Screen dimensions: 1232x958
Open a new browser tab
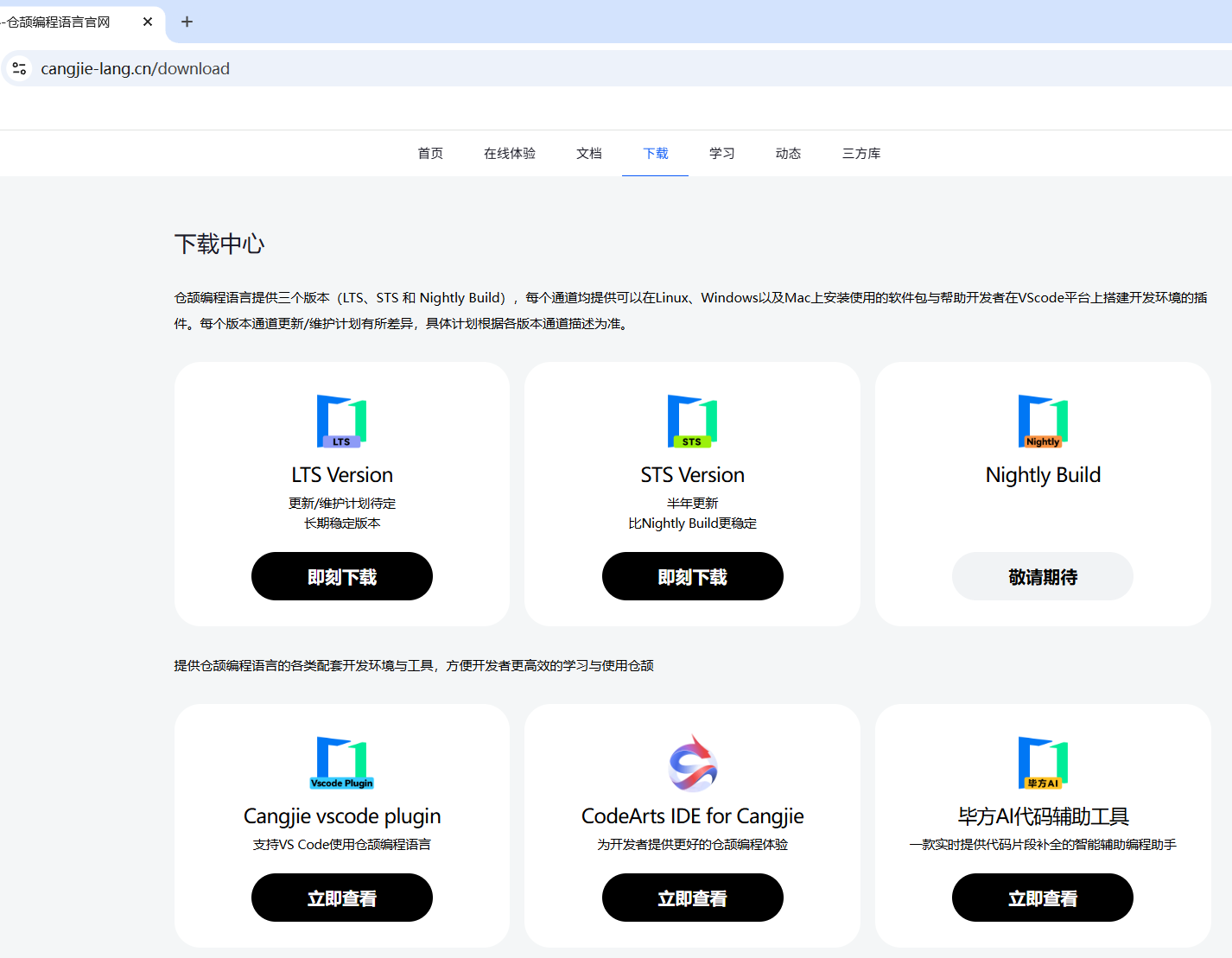coord(187,22)
